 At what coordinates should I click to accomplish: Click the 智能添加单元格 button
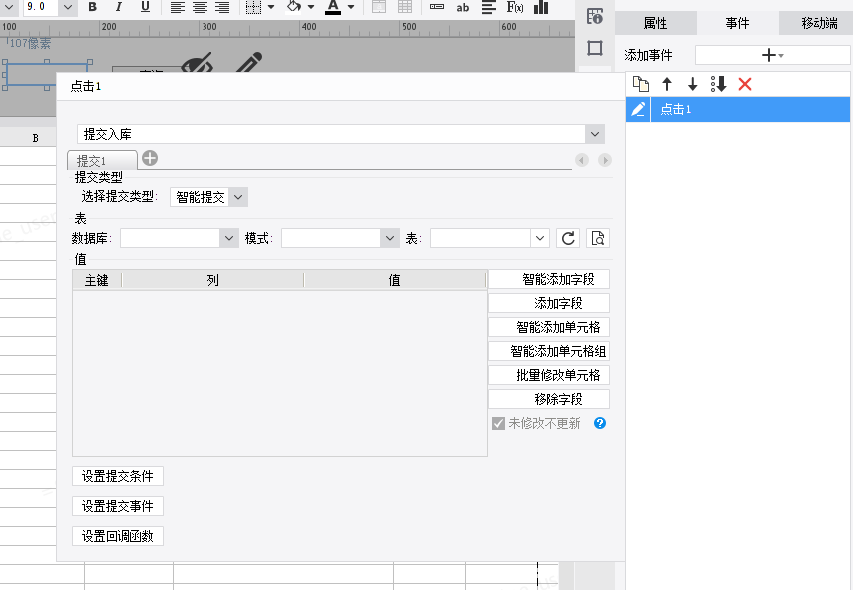pyautogui.click(x=549, y=327)
